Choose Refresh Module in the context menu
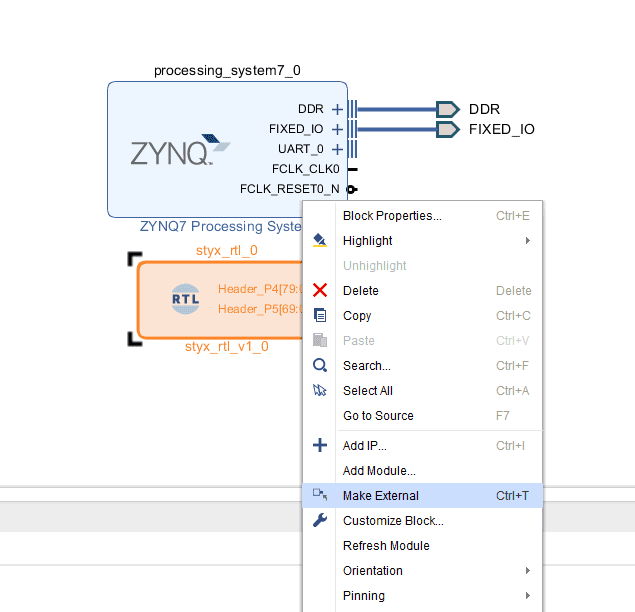The width and height of the screenshot is (635, 612). point(386,546)
